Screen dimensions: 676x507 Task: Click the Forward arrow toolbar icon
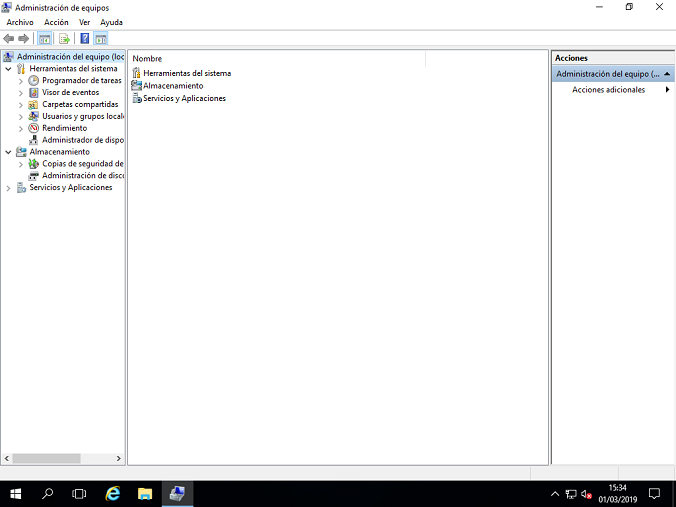point(23,39)
